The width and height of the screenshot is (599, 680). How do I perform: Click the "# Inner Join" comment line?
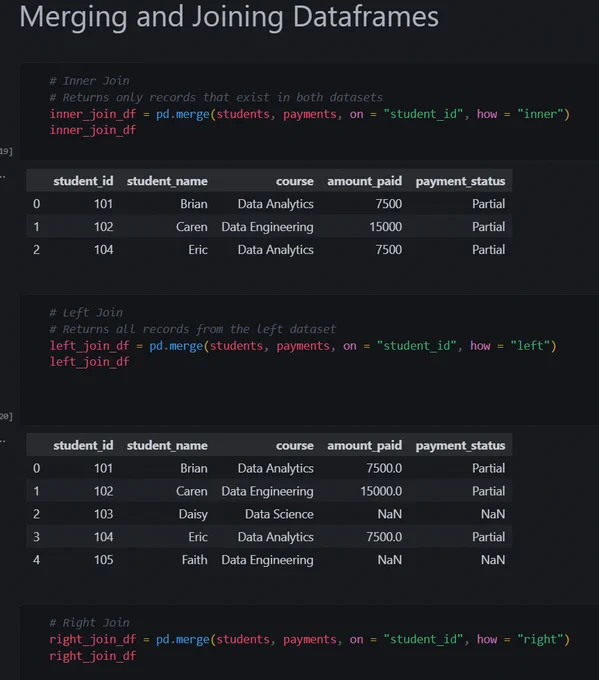point(89,81)
